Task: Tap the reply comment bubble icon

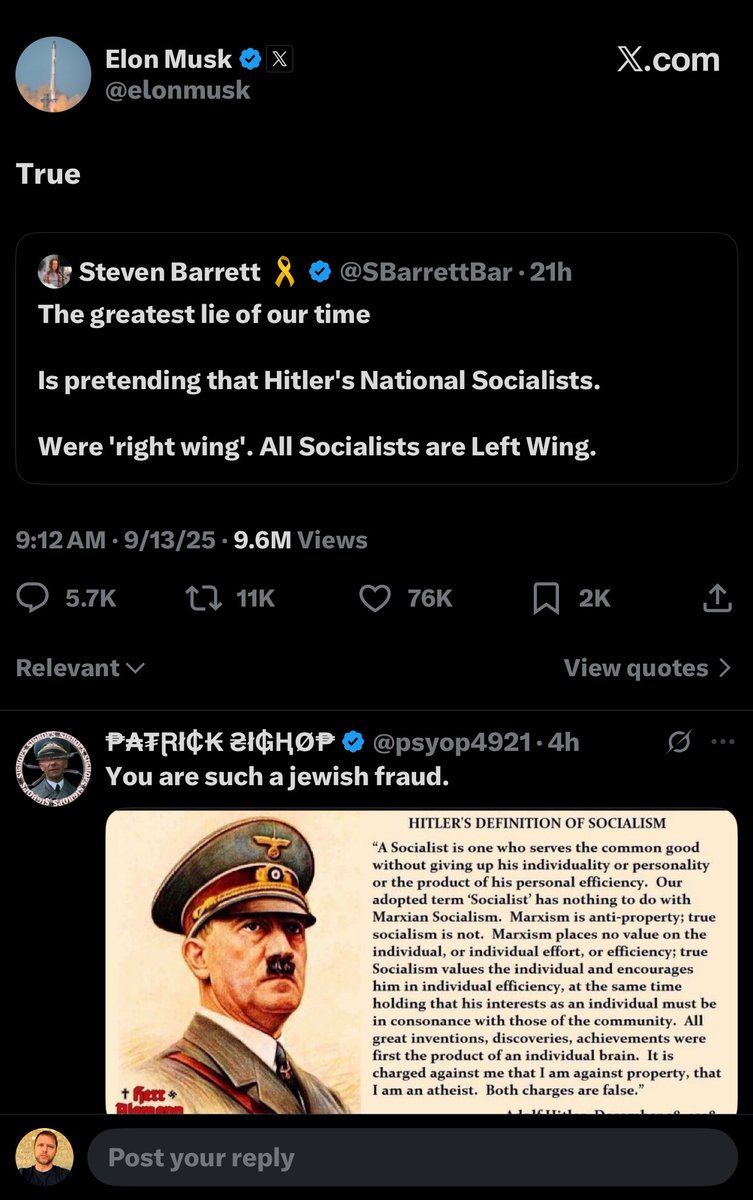Action: 33,598
